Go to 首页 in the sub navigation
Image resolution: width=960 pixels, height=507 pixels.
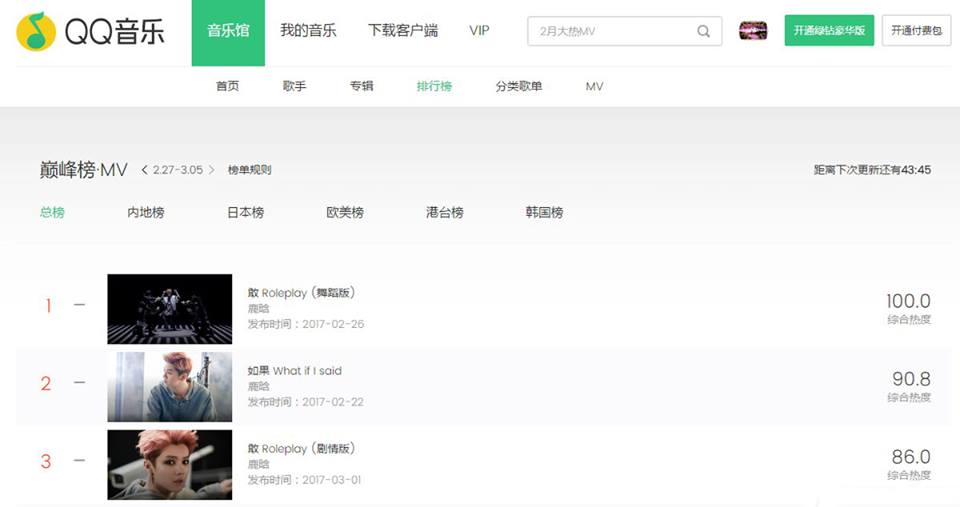228,86
